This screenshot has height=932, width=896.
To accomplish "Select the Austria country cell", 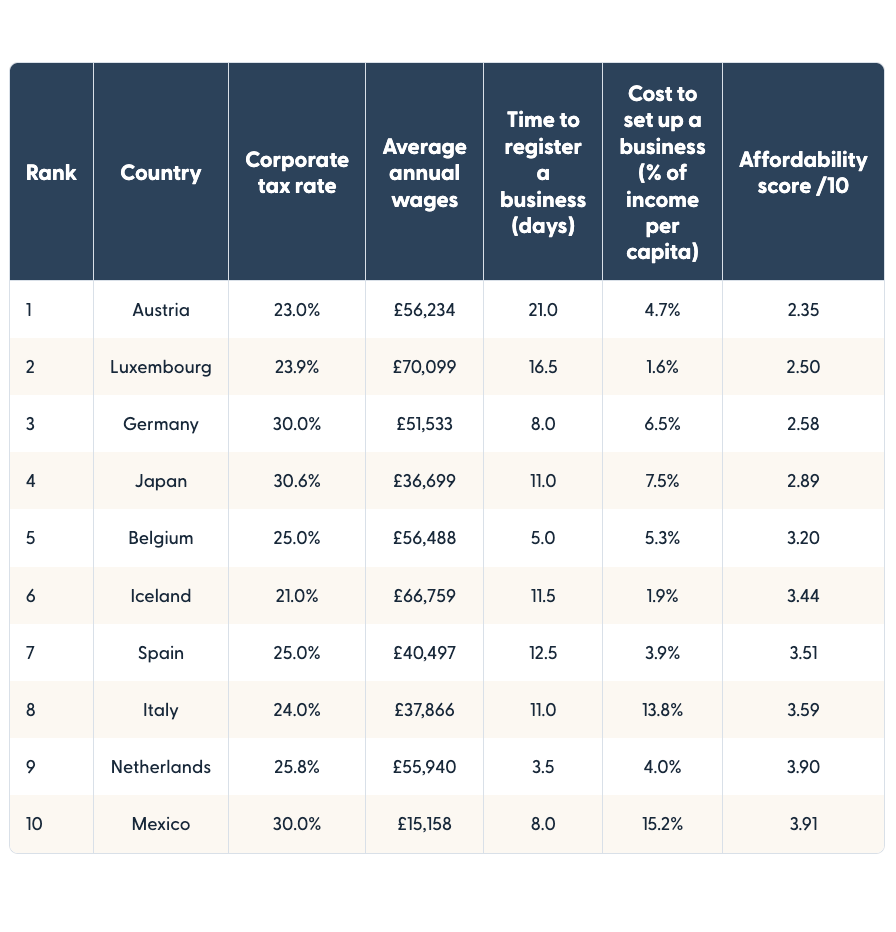I will coord(160,310).
